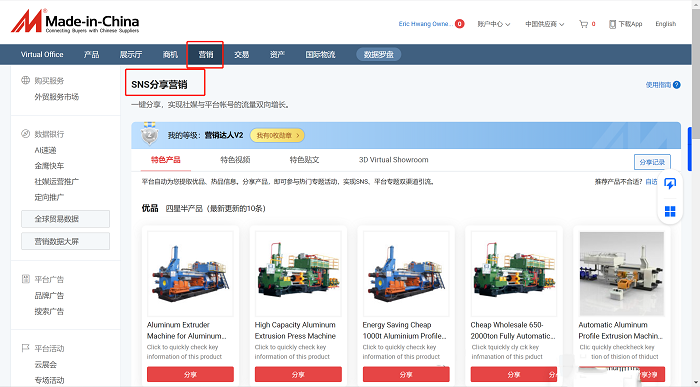Expand the 中国供应商 dropdown
Viewport: 700px width, 387px height.
pyautogui.click(x=544, y=24)
